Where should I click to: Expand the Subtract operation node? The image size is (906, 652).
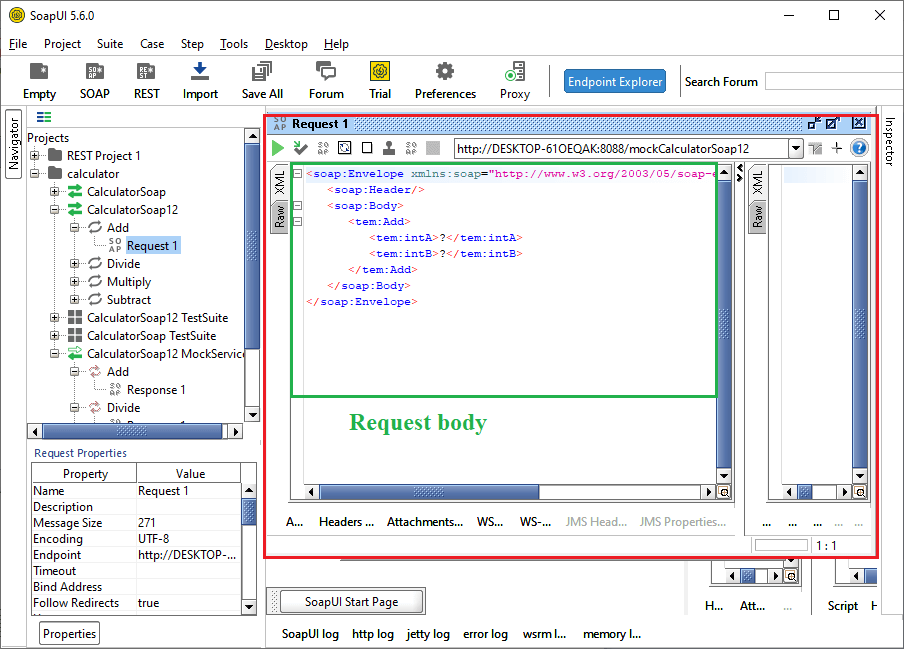[x=75, y=299]
